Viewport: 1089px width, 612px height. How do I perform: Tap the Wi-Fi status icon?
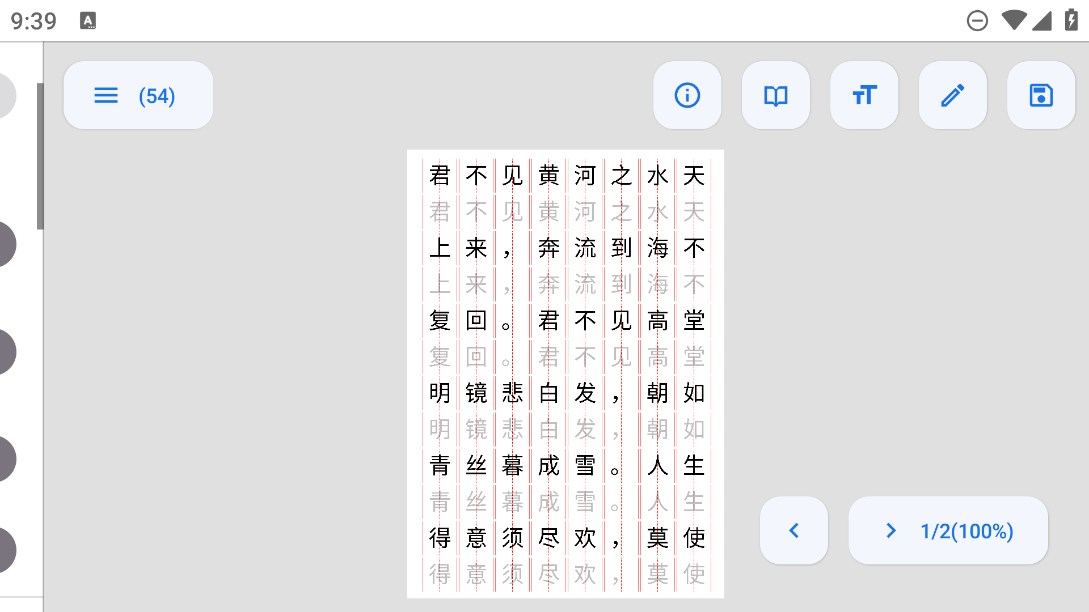click(1014, 21)
